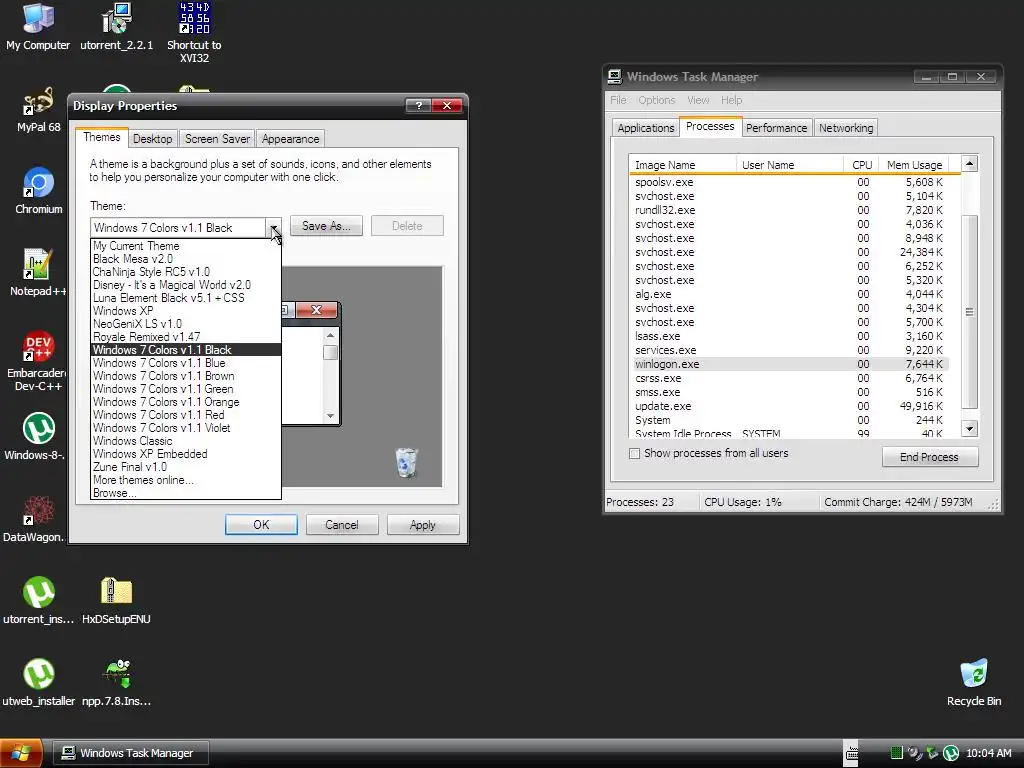Sort processes by CPU column
This screenshot has height=768, width=1024.
pyautogui.click(x=861, y=165)
